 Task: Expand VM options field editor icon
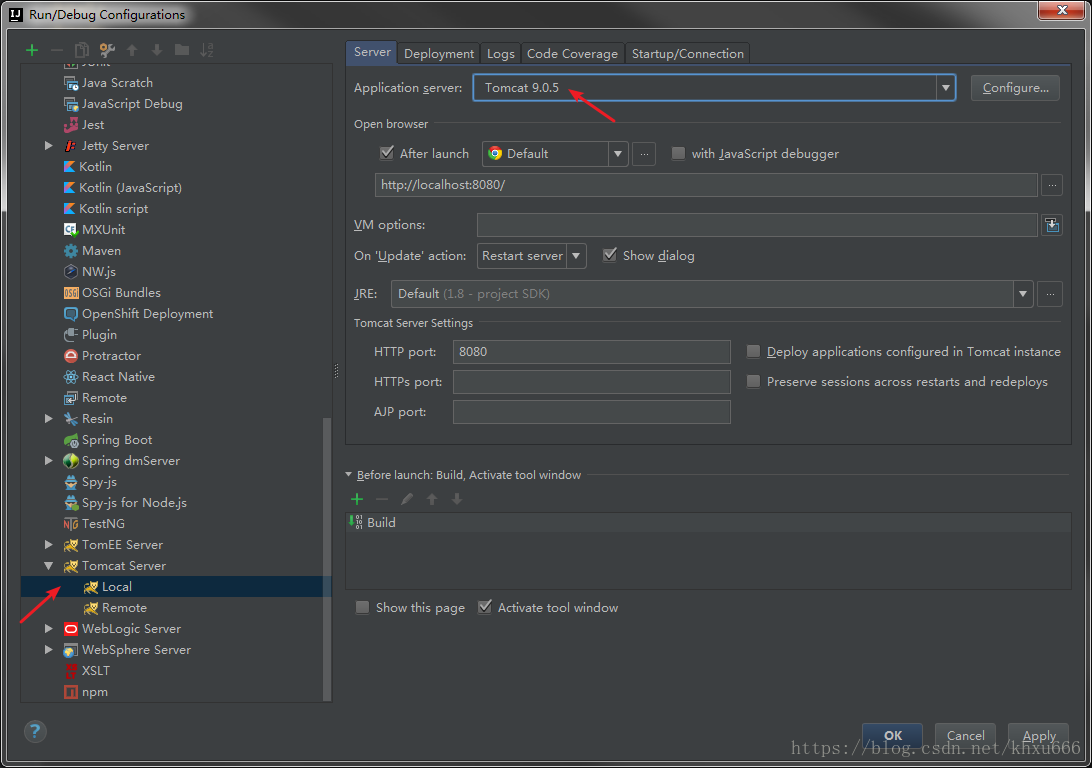click(1052, 225)
